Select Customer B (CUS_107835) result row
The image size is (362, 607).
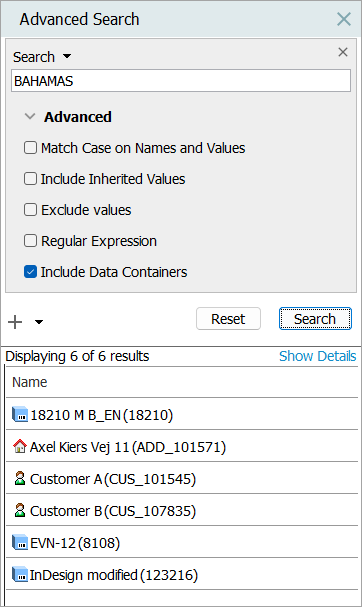(x=182, y=510)
